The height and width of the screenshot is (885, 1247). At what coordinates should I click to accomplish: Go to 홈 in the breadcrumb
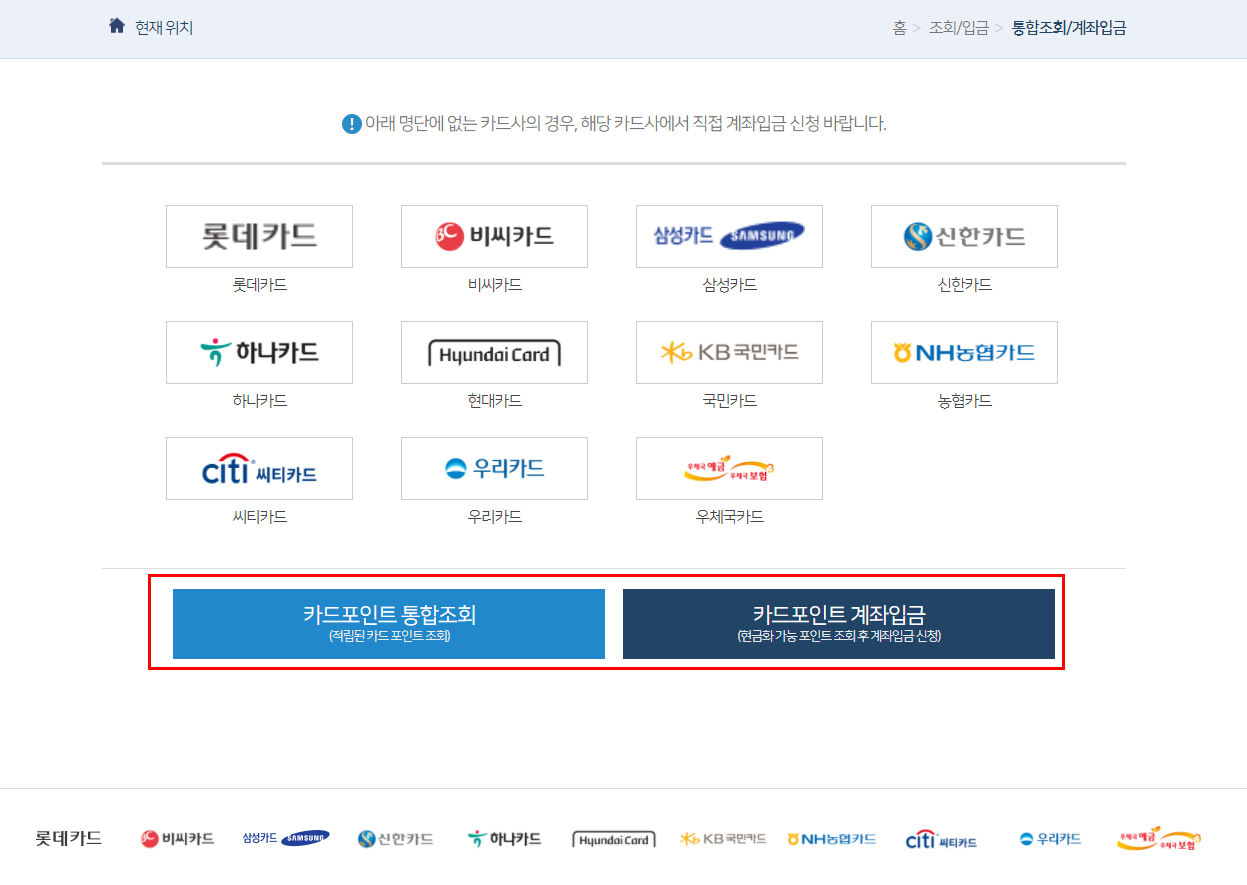(900, 28)
